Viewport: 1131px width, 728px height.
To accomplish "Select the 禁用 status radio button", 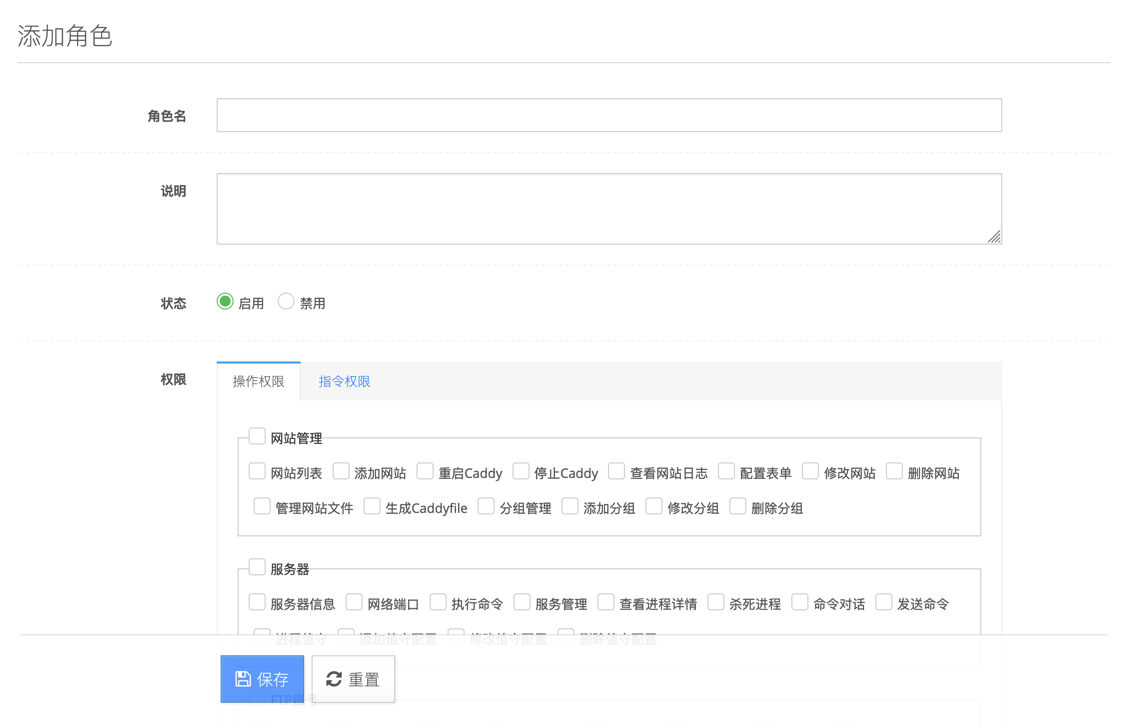I will pyautogui.click(x=286, y=300).
